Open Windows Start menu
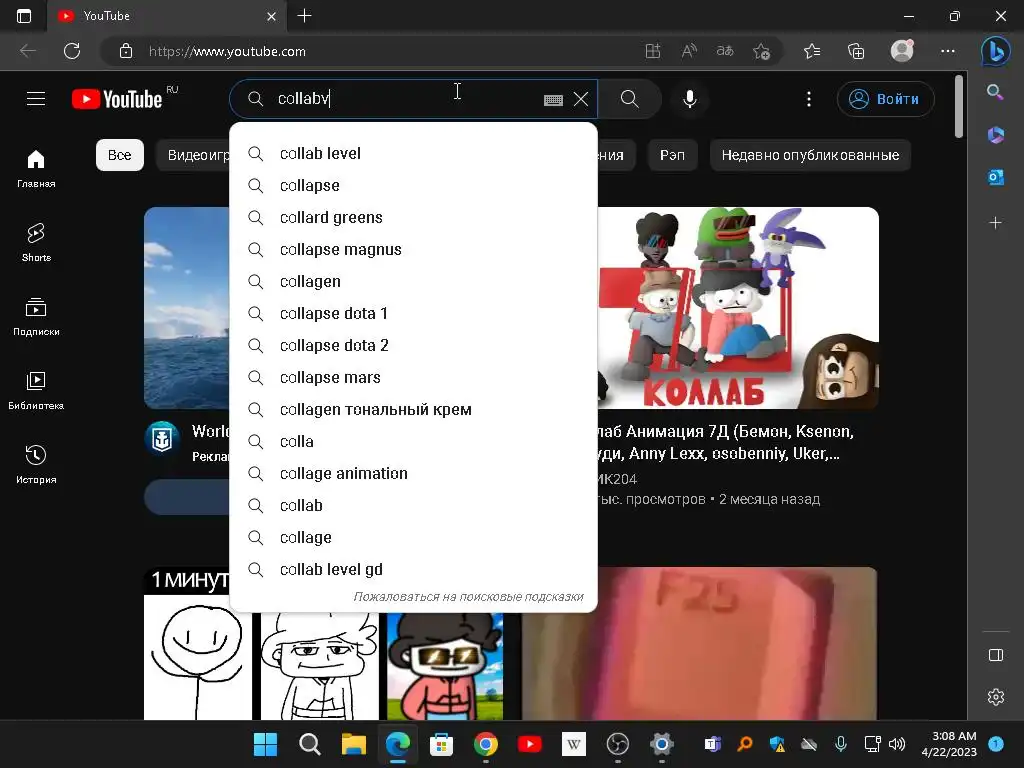Screen dimensions: 1024x768 (265, 744)
